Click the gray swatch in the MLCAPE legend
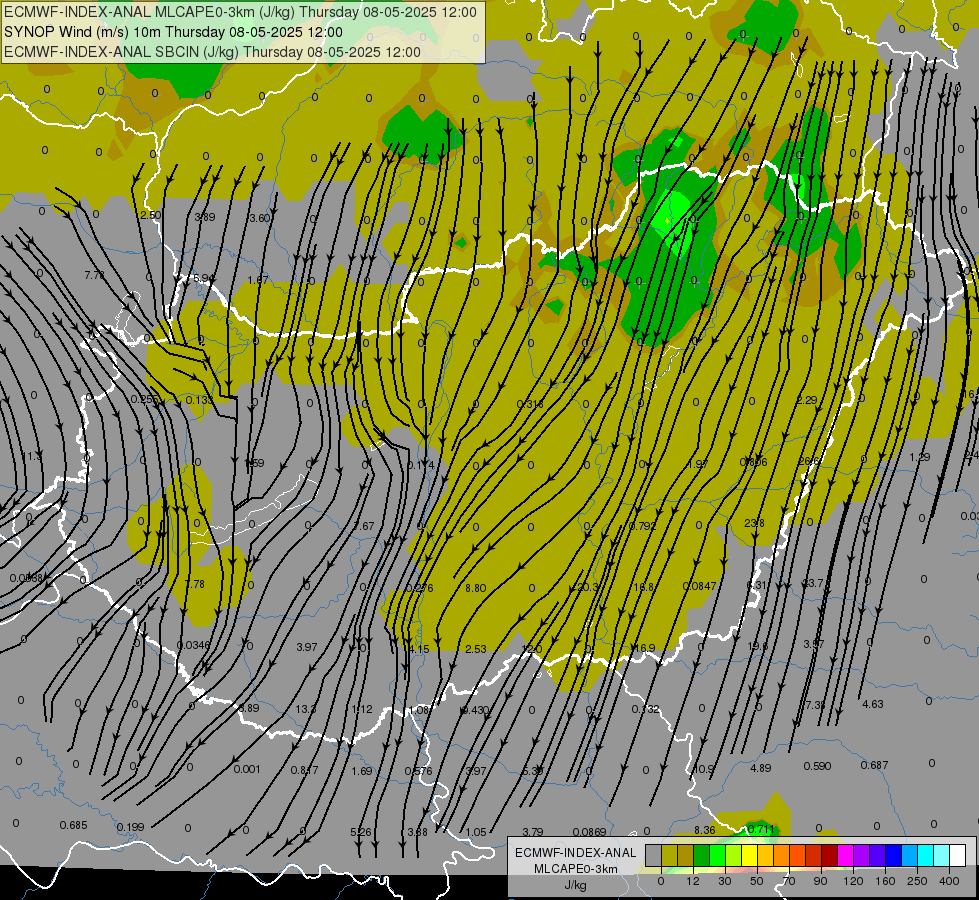This screenshot has width=979, height=900. pos(653,855)
